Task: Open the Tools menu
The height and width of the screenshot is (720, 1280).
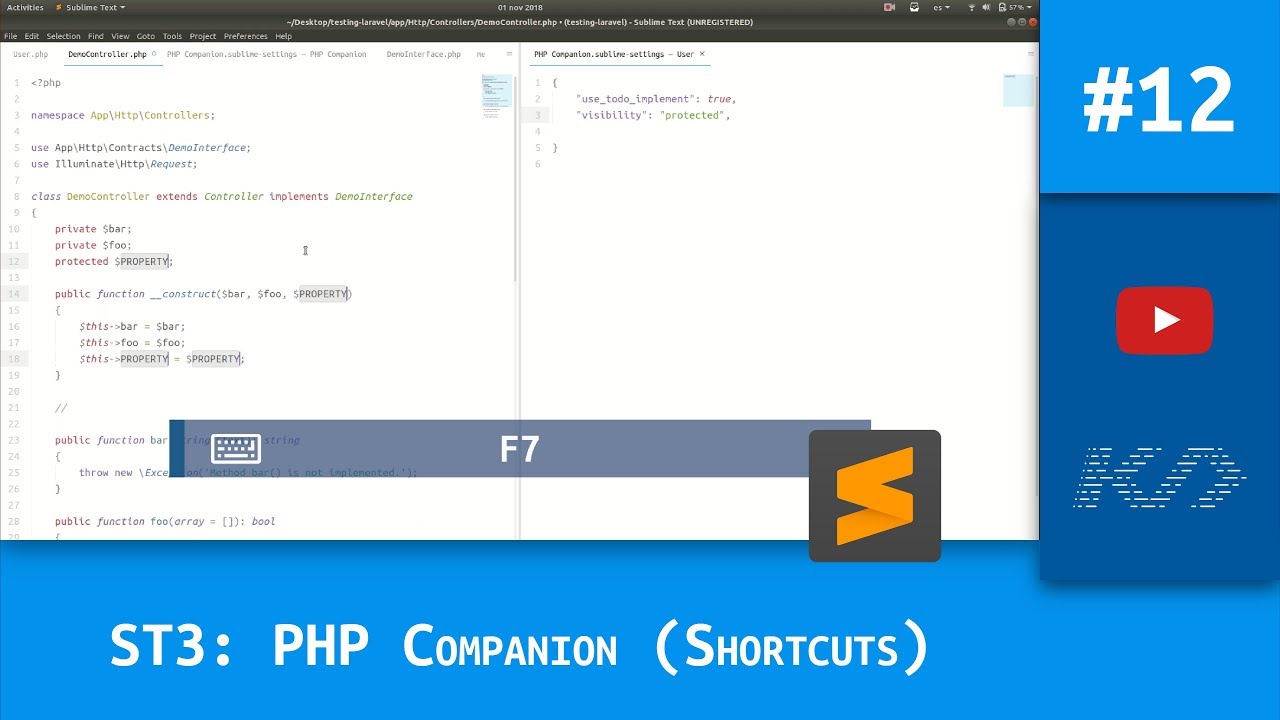Action: pyautogui.click(x=172, y=35)
